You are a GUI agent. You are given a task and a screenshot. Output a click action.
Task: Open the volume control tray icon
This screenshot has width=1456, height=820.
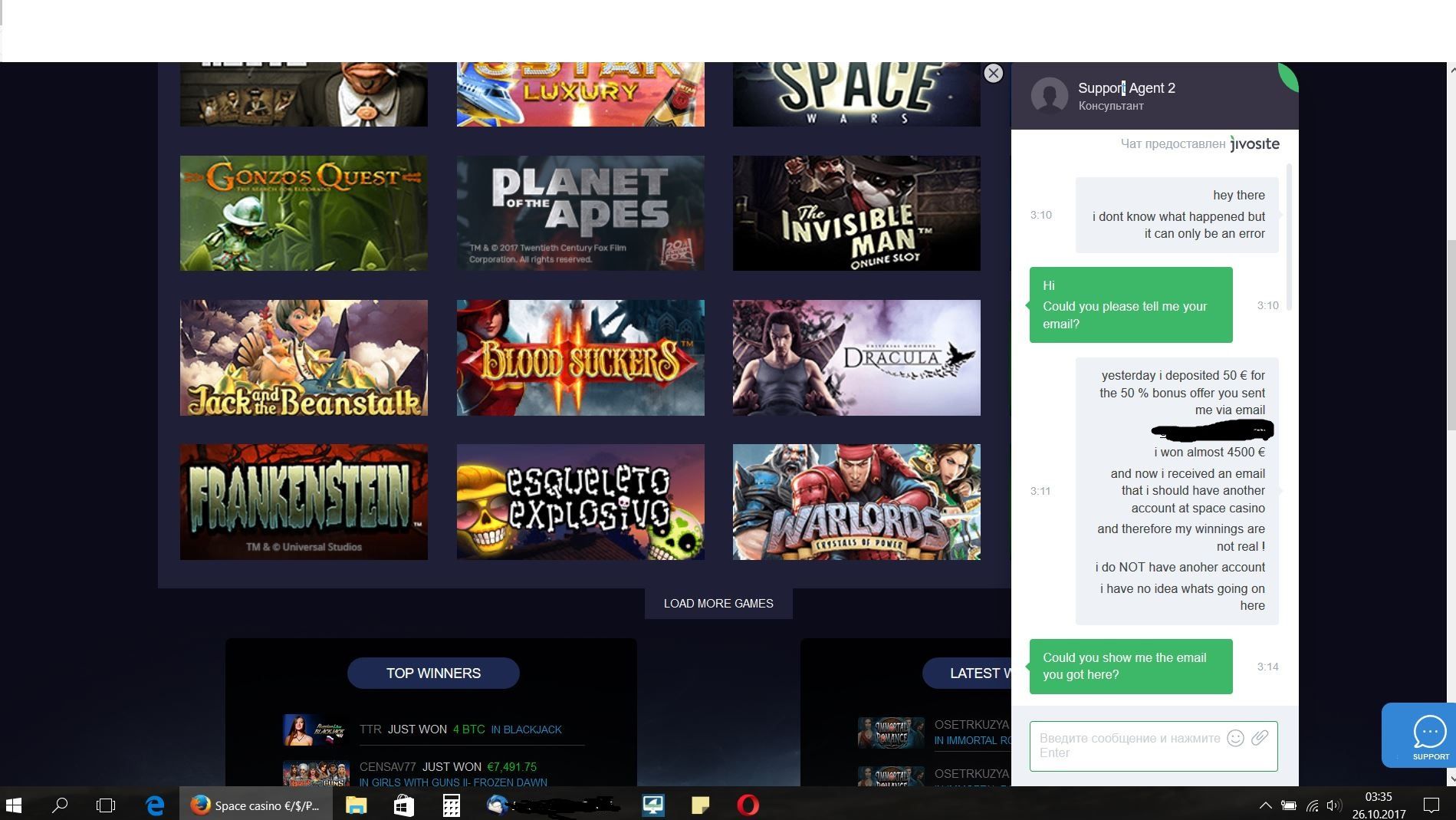coord(1335,805)
